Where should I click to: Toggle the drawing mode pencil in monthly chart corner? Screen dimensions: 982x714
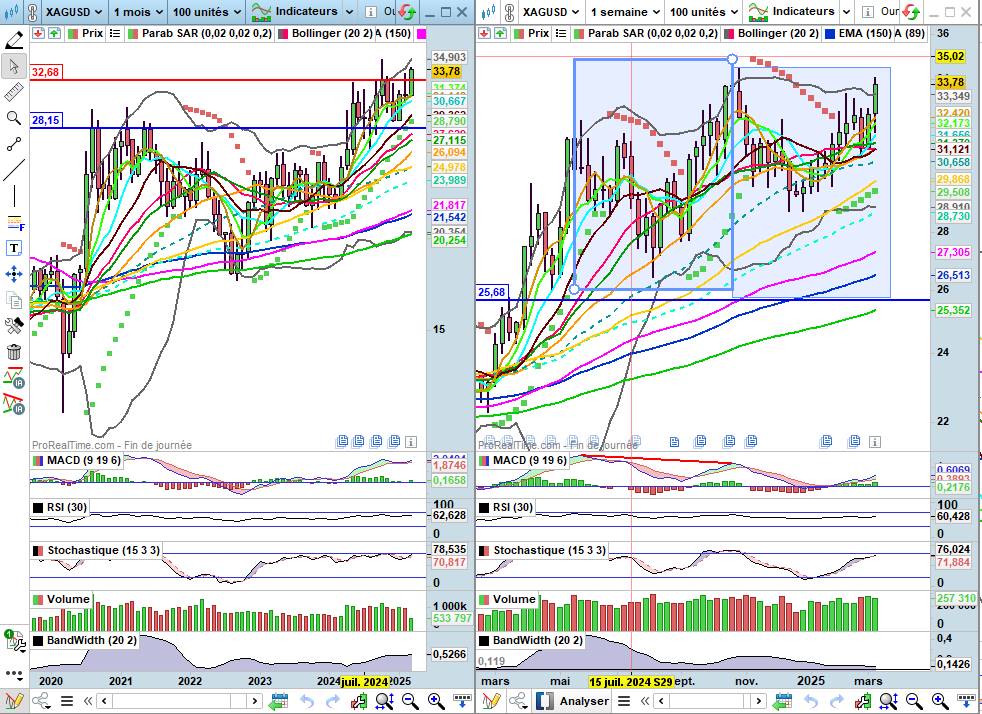coord(15,701)
